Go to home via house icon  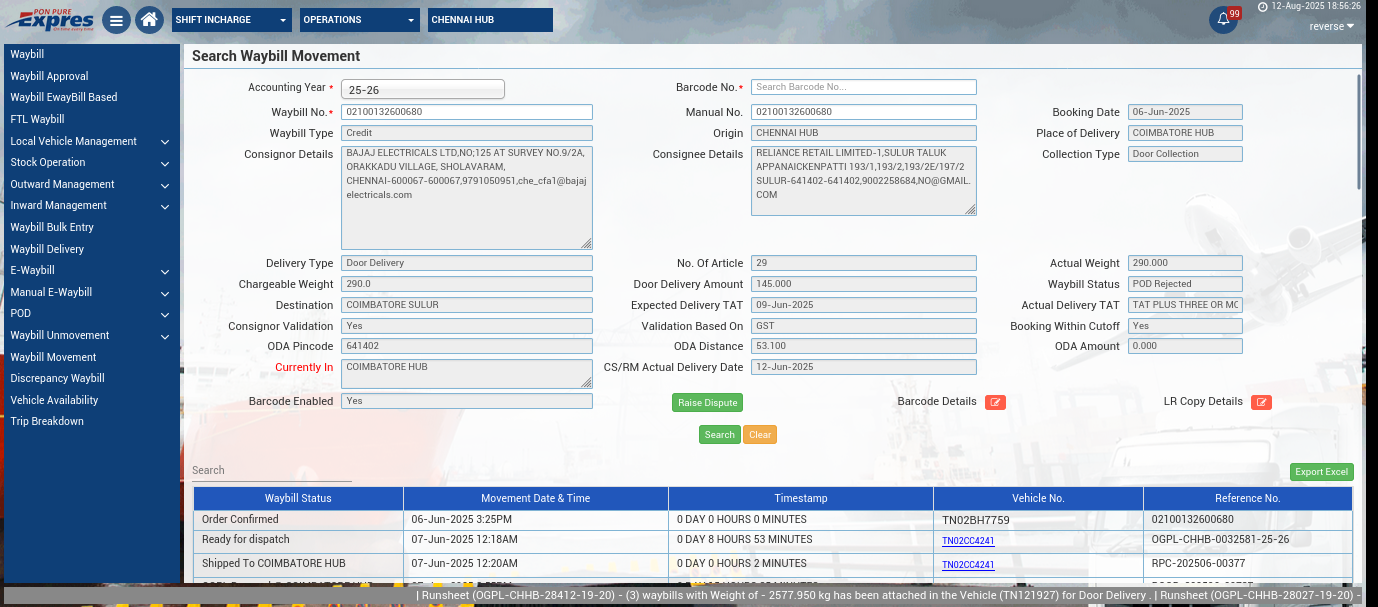[x=149, y=20]
